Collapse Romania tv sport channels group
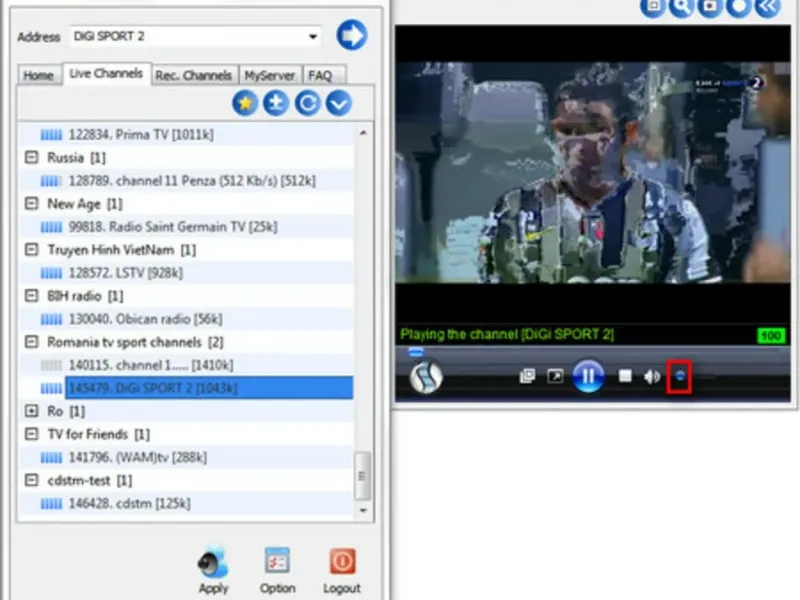800x600 pixels. pos(32,342)
